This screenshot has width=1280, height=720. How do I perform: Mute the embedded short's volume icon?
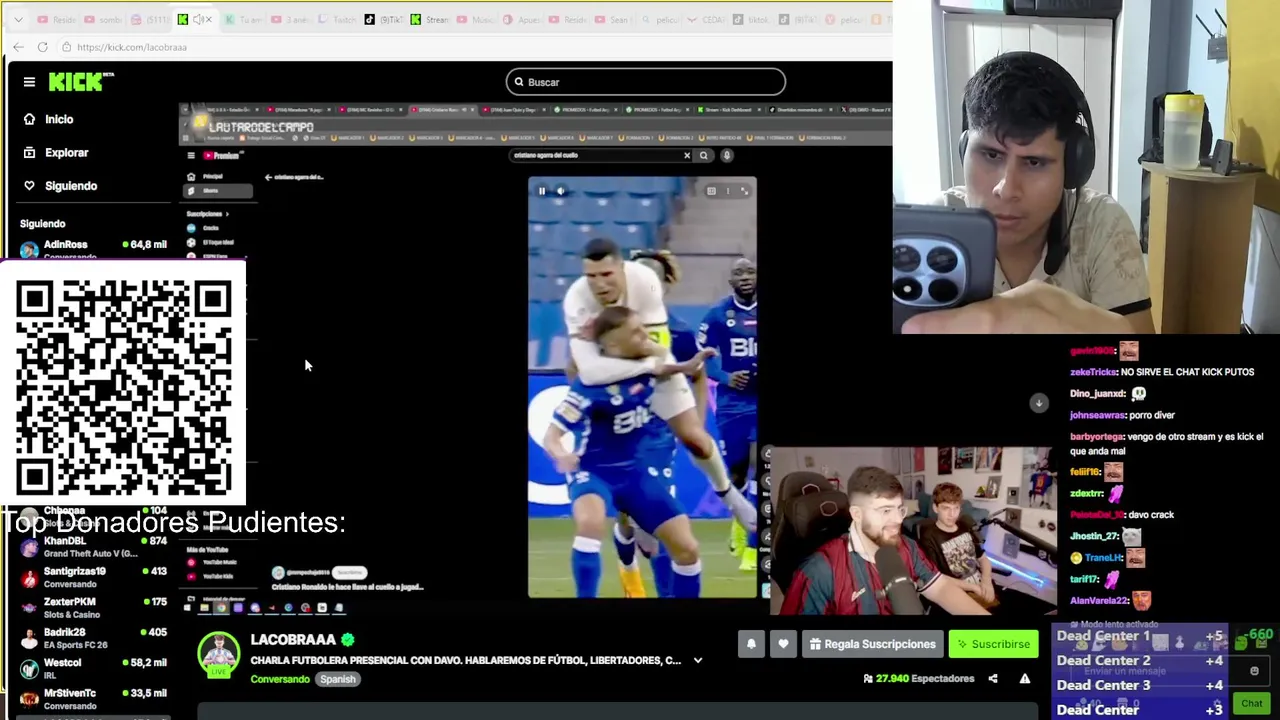[560, 191]
